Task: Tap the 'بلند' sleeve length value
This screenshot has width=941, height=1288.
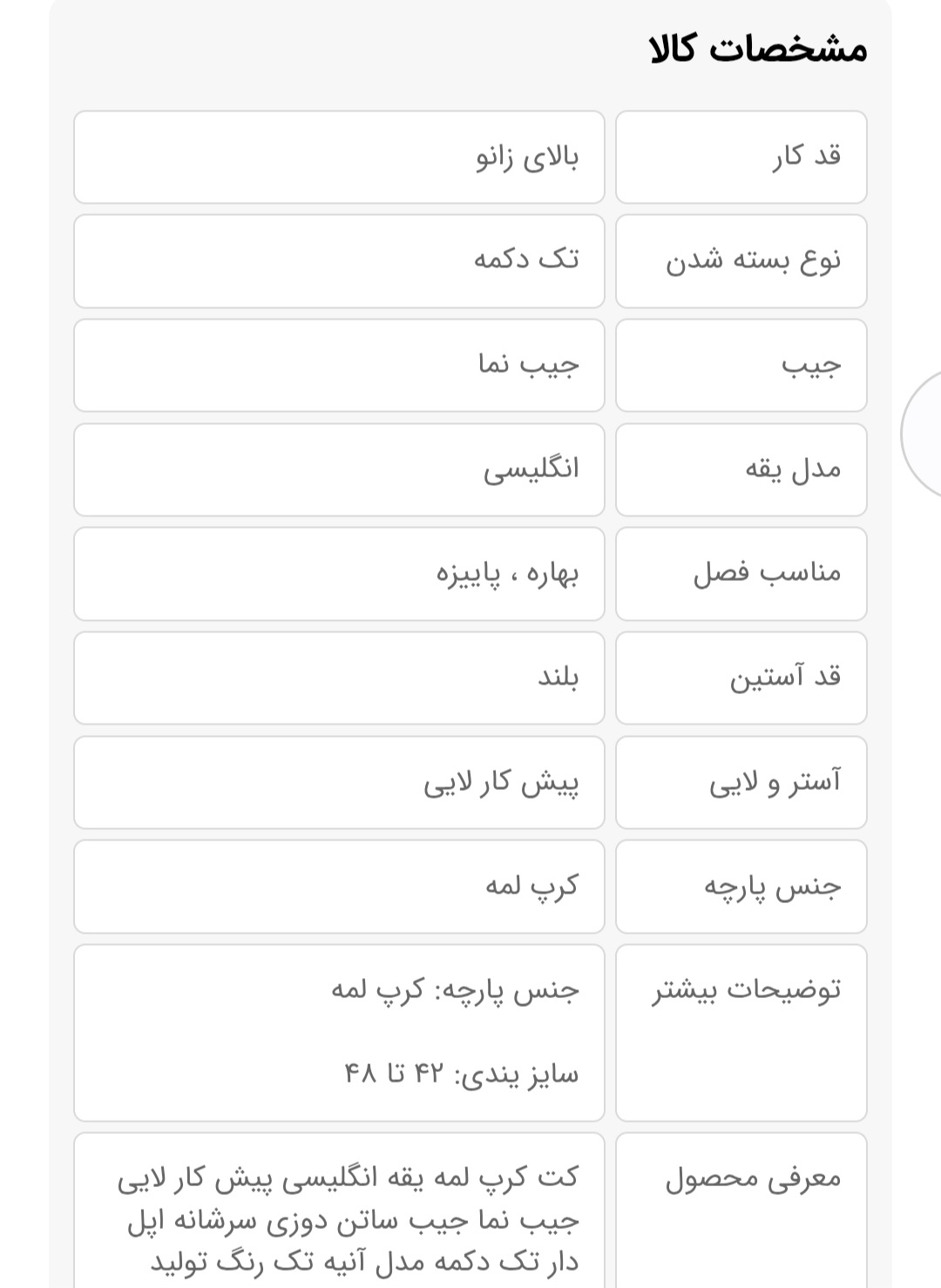Action: pyautogui.click(x=339, y=678)
